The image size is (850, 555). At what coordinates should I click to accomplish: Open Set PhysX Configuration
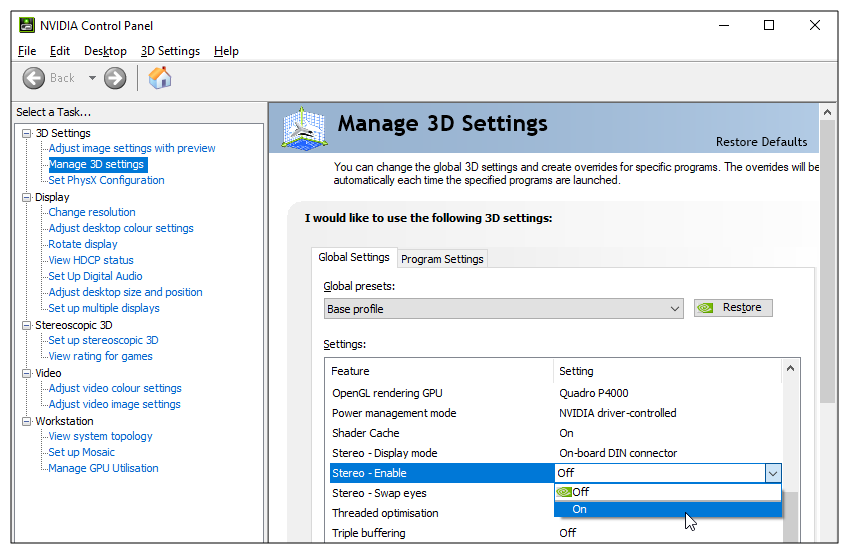106,180
